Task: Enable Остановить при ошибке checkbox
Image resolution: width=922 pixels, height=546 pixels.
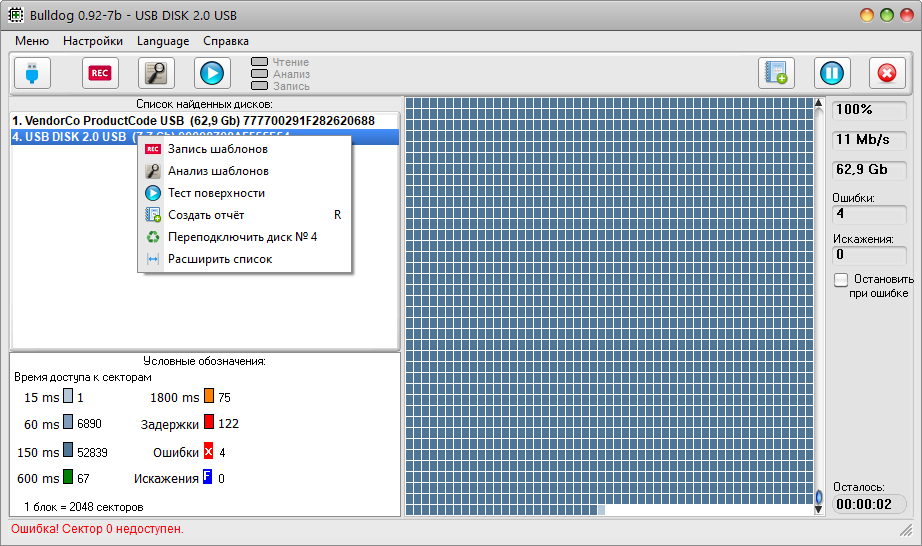Action: point(841,280)
